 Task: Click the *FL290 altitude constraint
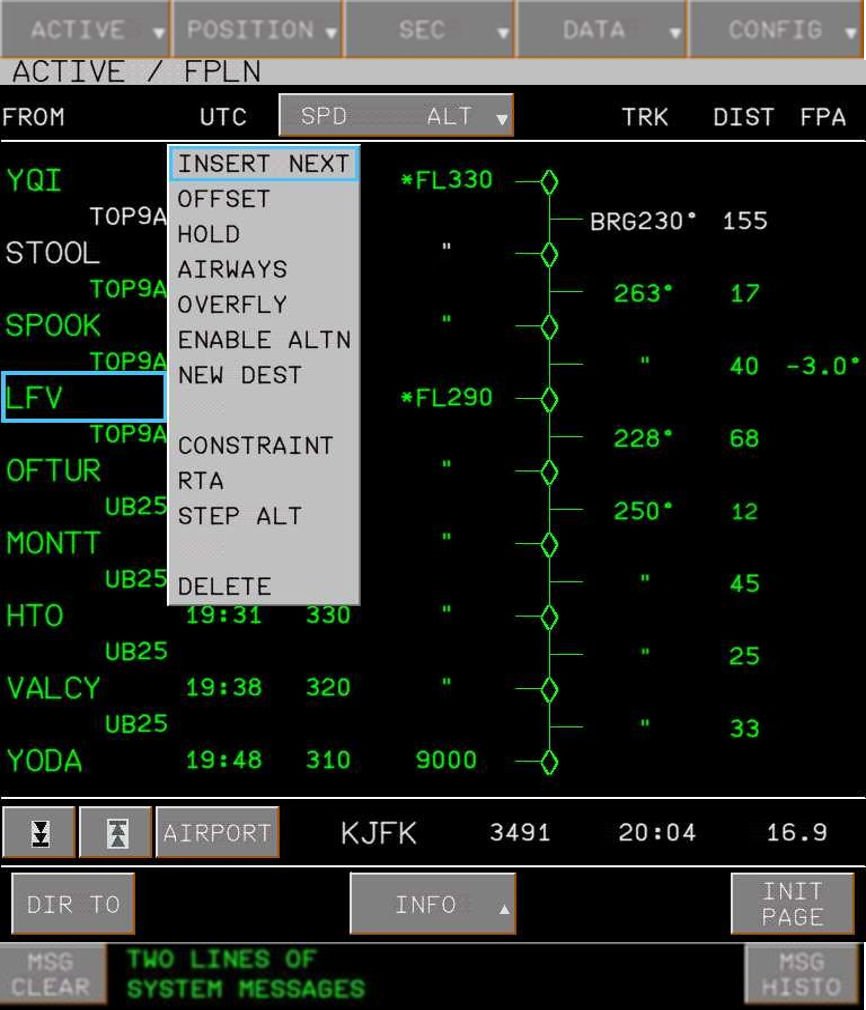447,397
